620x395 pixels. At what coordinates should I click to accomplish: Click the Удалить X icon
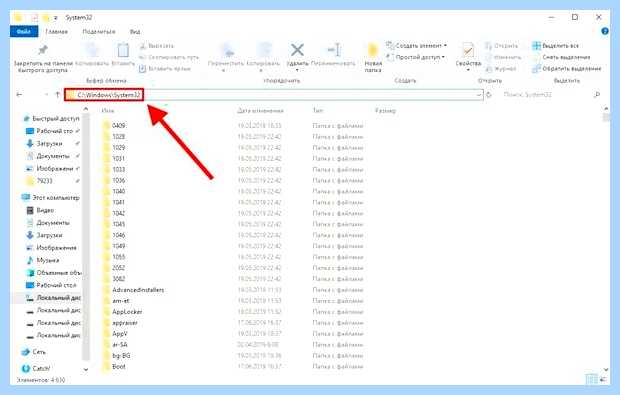click(x=297, y=51)
